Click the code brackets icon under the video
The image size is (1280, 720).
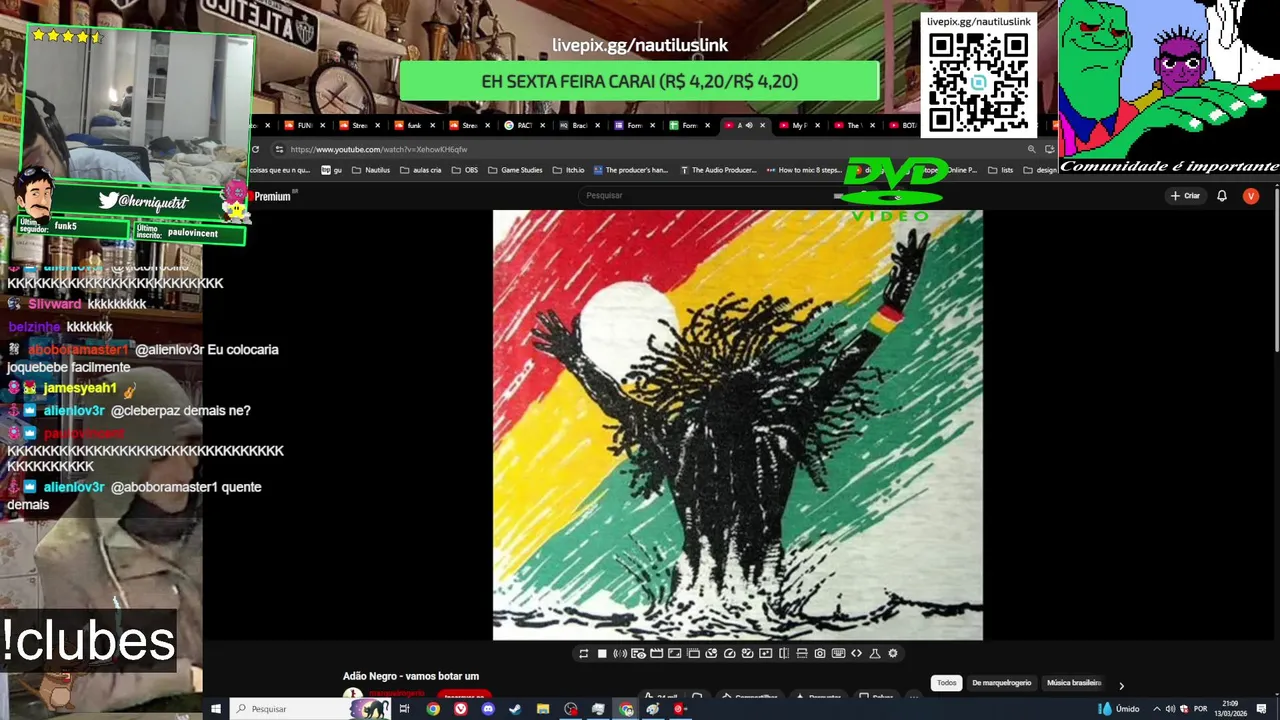(x=856, y=653)
